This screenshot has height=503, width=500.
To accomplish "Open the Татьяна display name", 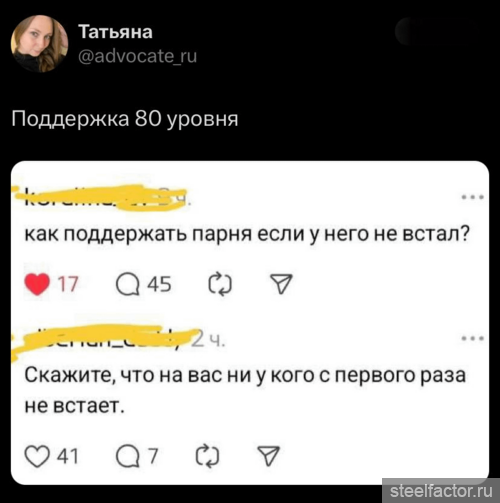I will (x=115, y=32).
